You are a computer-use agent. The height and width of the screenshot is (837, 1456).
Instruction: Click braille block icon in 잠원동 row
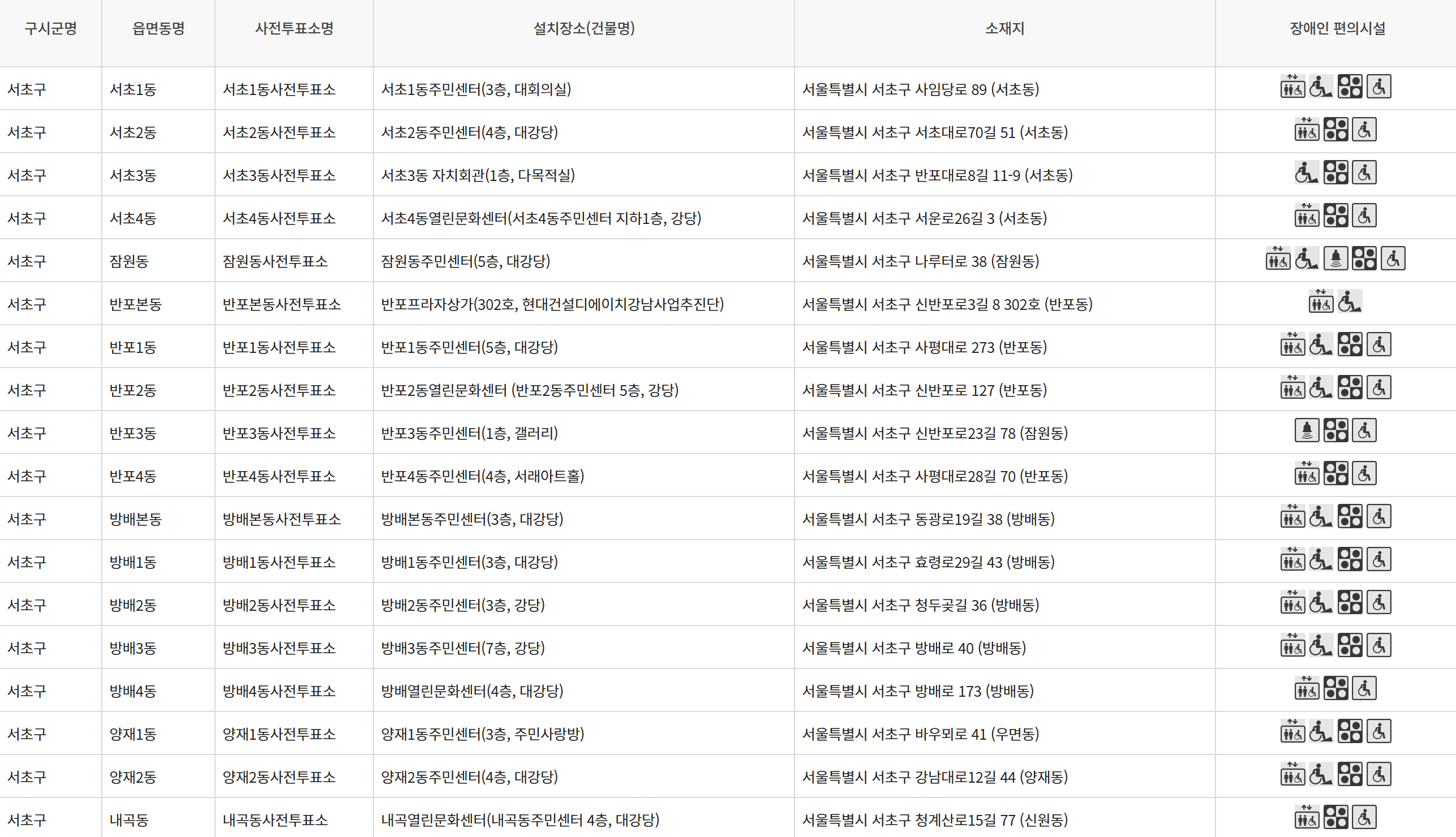pyautogui.click(x=1364, y=259)
